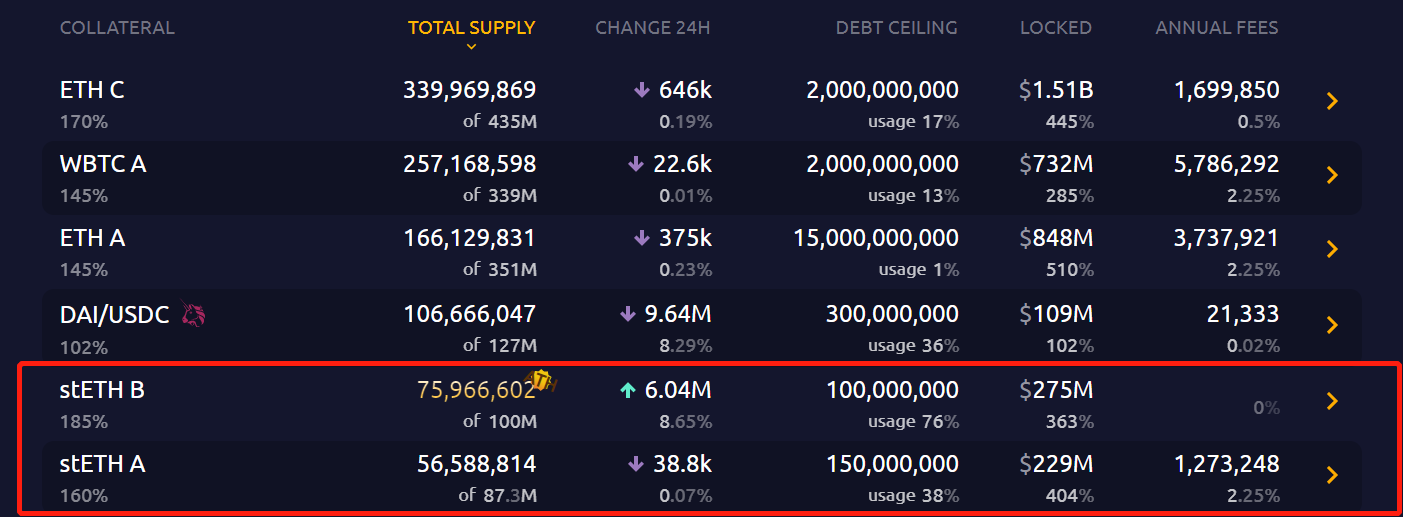Image resolution: width=1403 pixels, height=517 pixels.
Task: Click the gold badge icon on stETH B supply
Action: (542, 381)
